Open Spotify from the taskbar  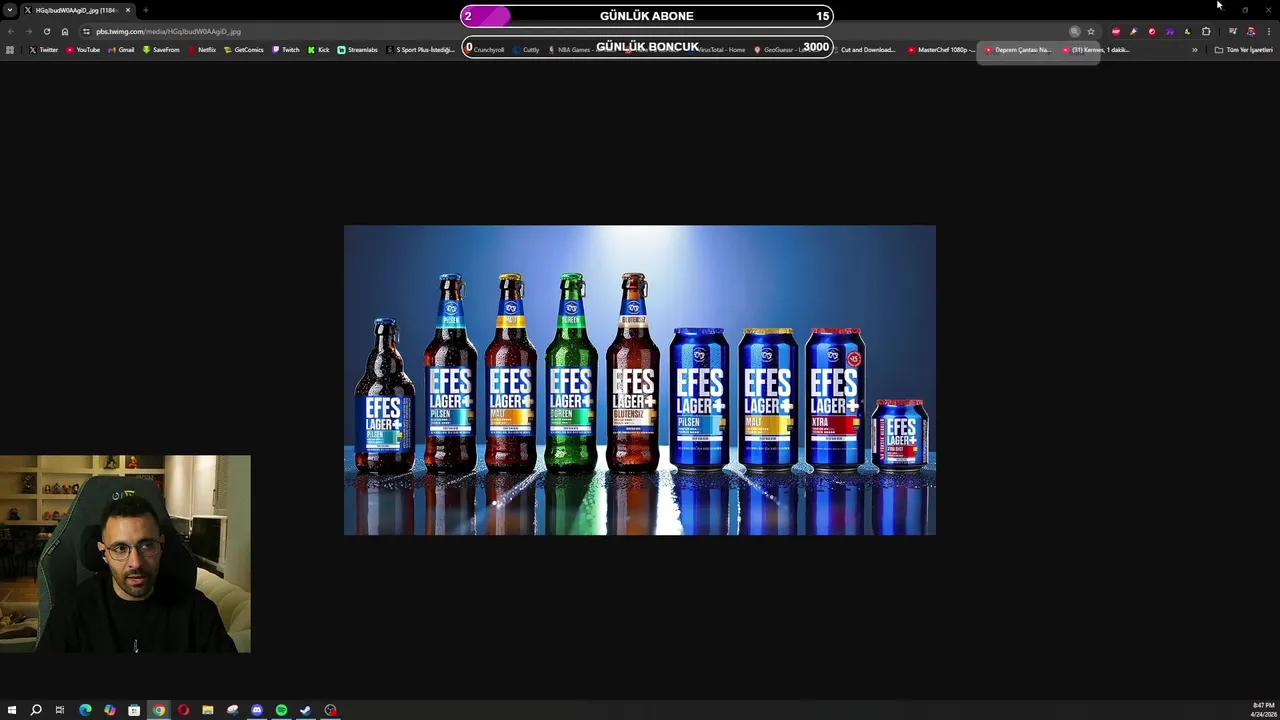(281, 710)
